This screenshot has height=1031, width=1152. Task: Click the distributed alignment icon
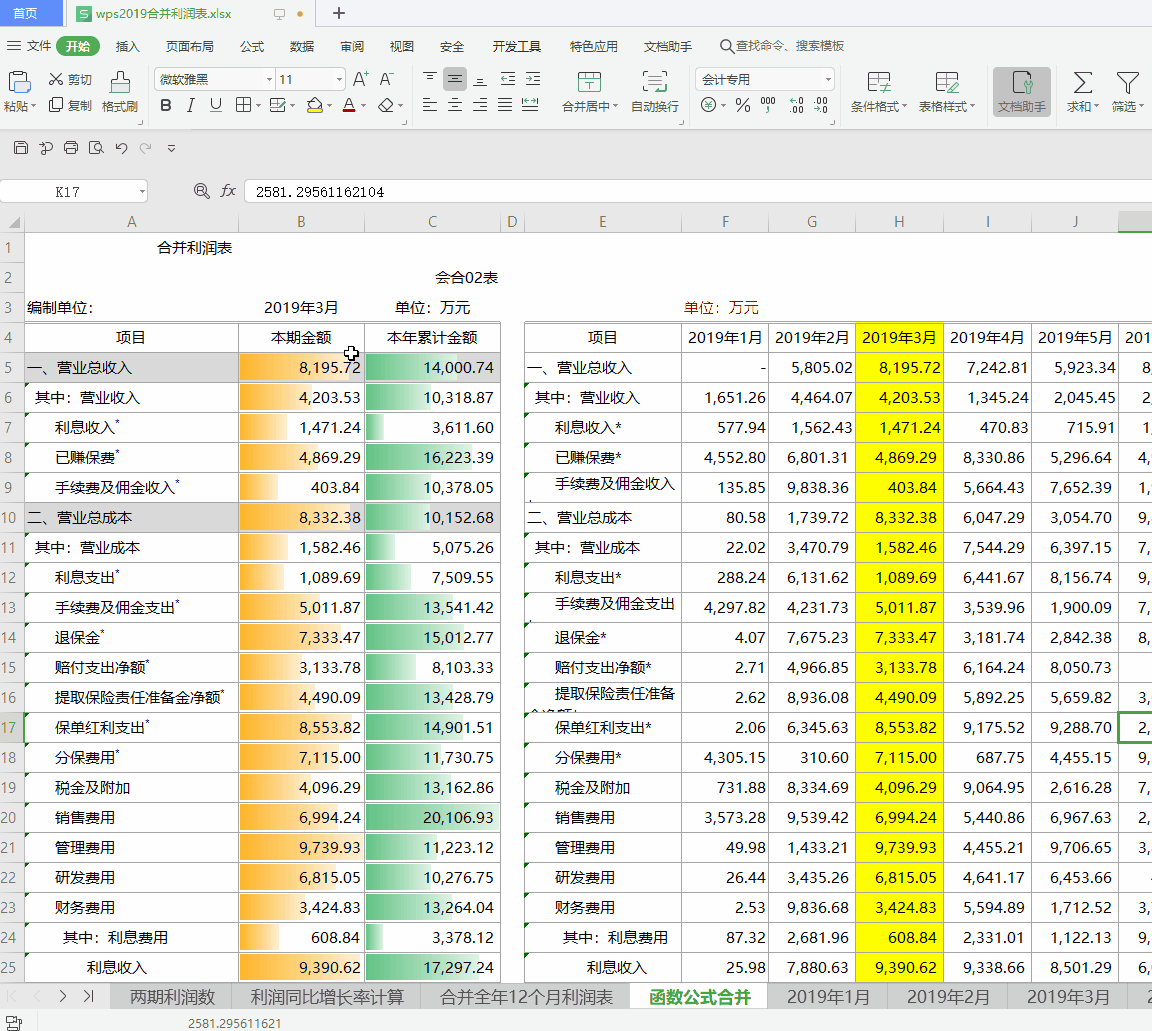[x=530, y=105]
